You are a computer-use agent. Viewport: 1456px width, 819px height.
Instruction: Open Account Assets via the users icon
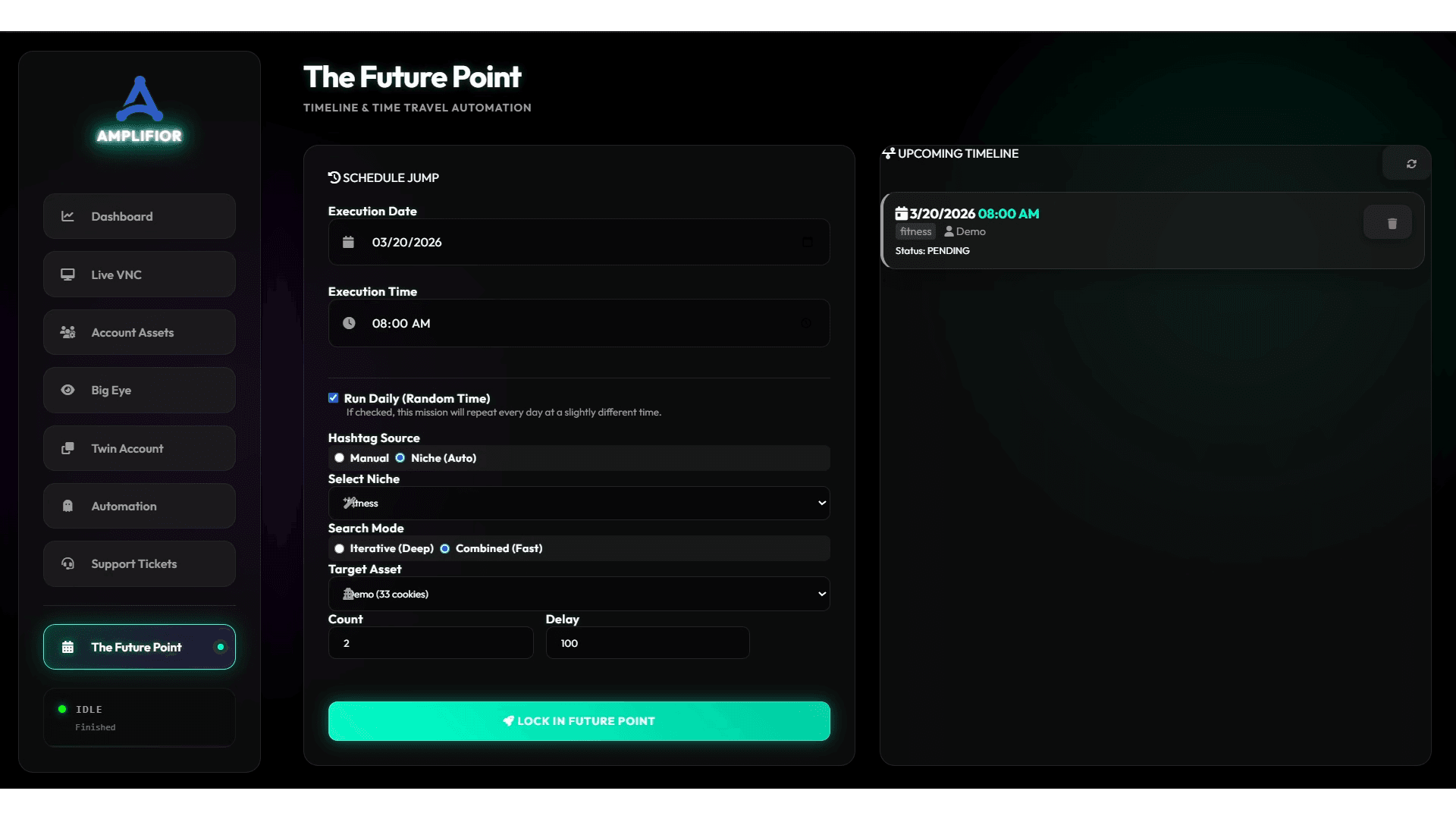point(67,332)
